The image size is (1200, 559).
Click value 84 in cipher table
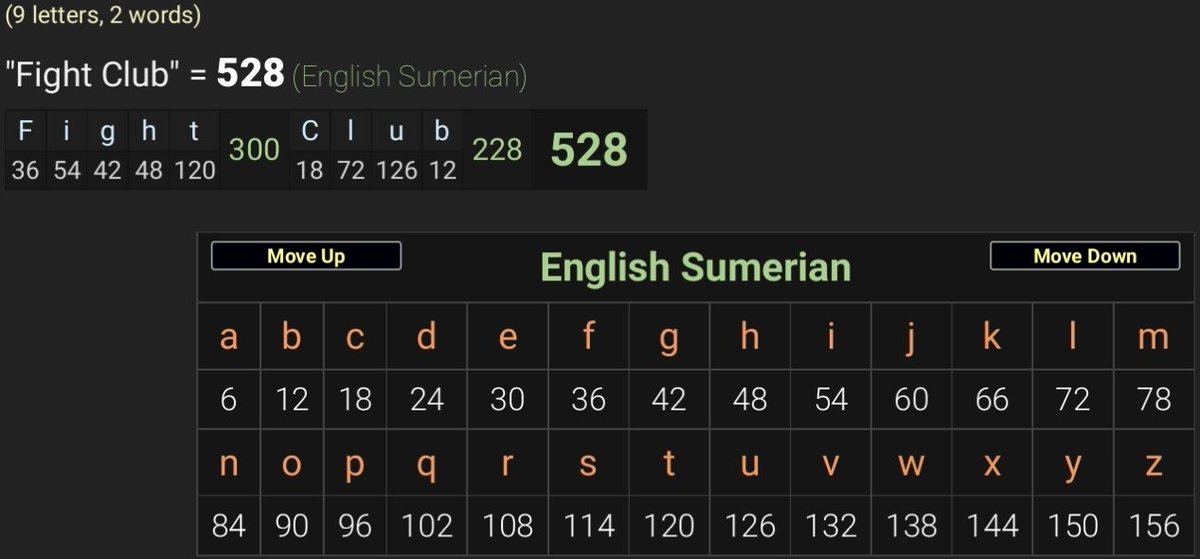[229, 526]
